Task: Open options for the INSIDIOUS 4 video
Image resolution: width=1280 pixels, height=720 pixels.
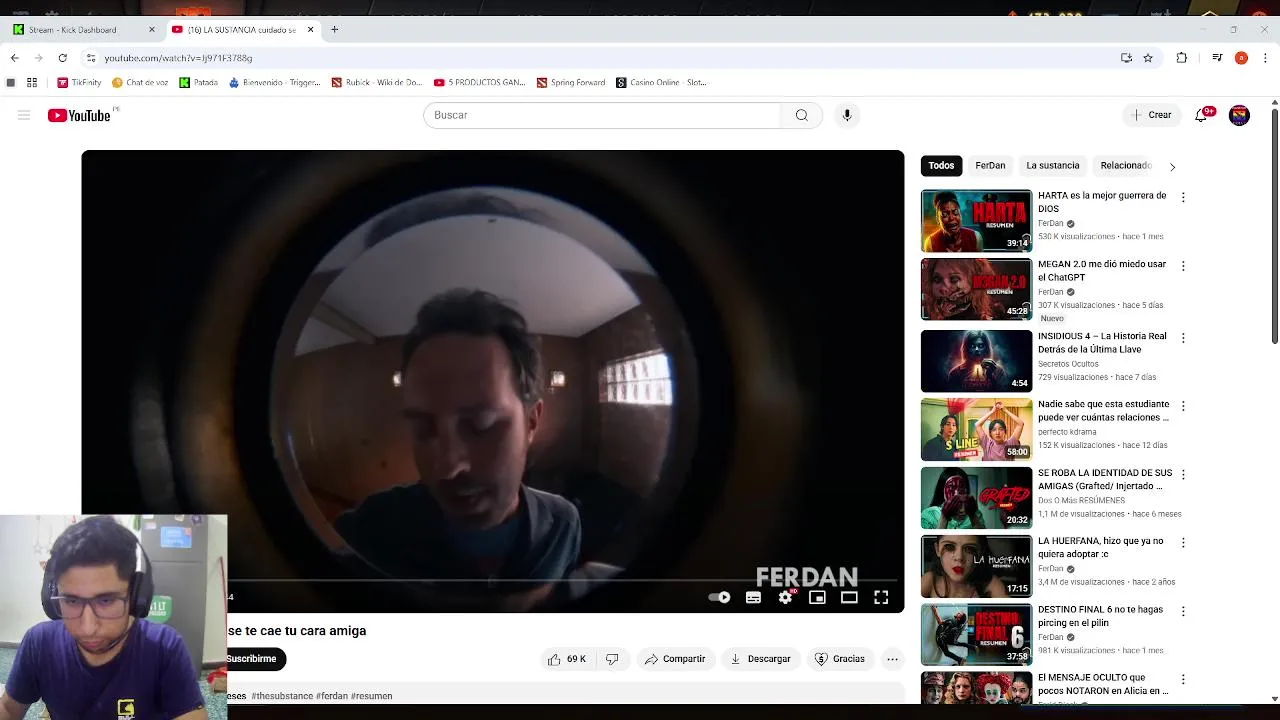Action: pos(1183,338)
